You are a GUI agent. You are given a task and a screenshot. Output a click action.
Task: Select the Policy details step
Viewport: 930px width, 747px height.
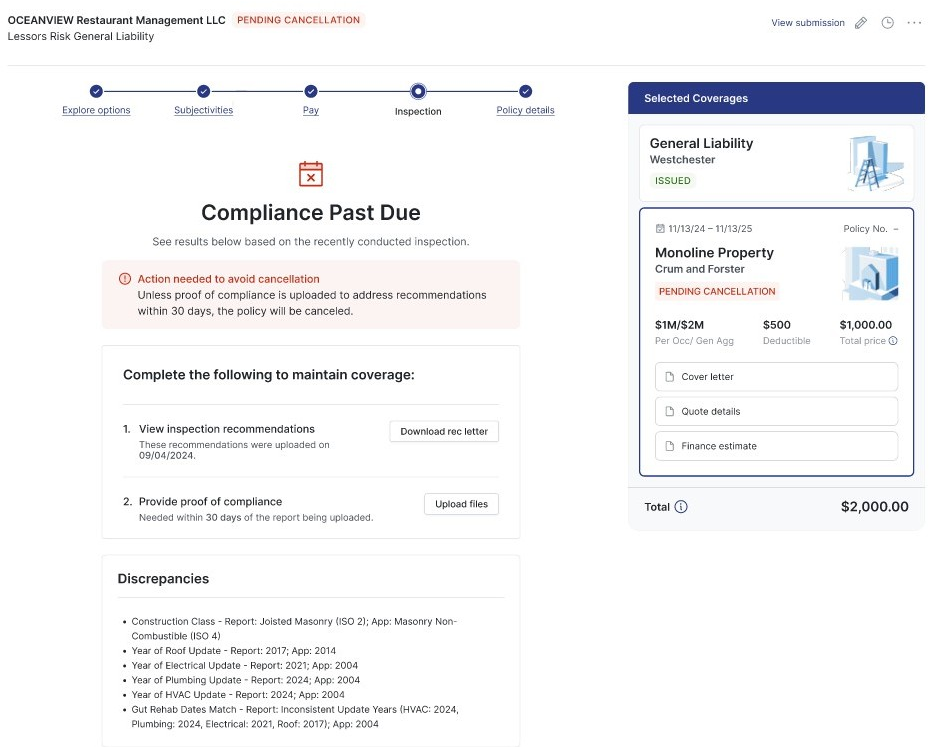[525, 110]
